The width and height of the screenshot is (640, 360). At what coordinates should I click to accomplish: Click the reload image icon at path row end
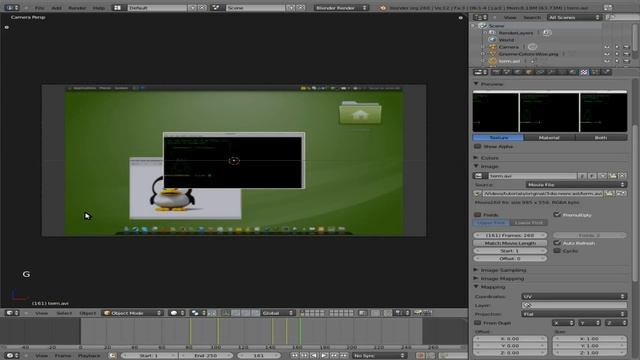(x=621, y=193)
